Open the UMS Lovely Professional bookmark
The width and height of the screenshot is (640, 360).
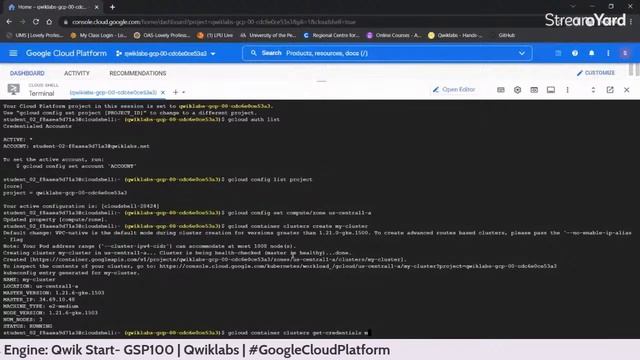(35, 35)
